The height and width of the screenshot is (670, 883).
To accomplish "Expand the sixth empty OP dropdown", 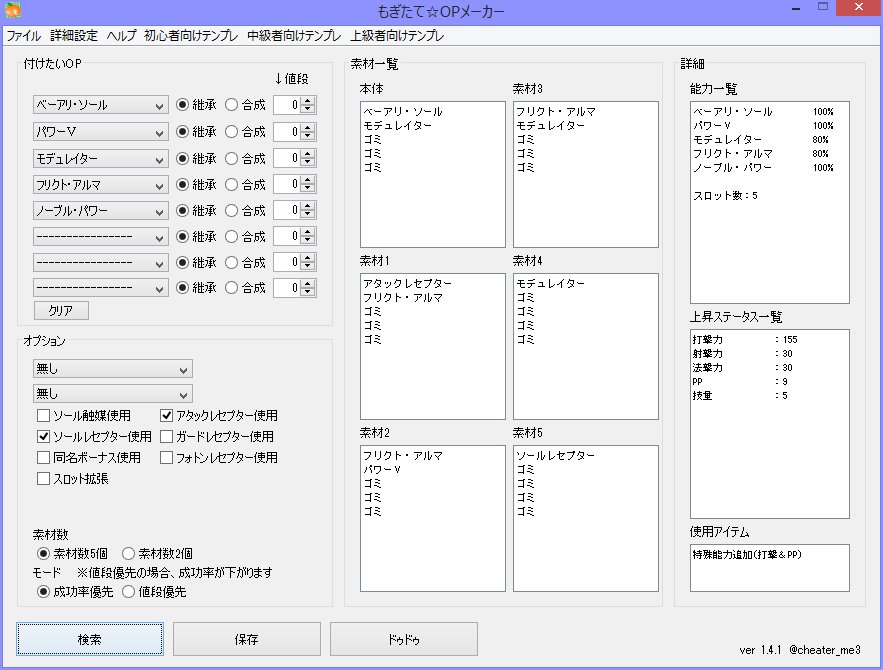I will tap(101, 236).
